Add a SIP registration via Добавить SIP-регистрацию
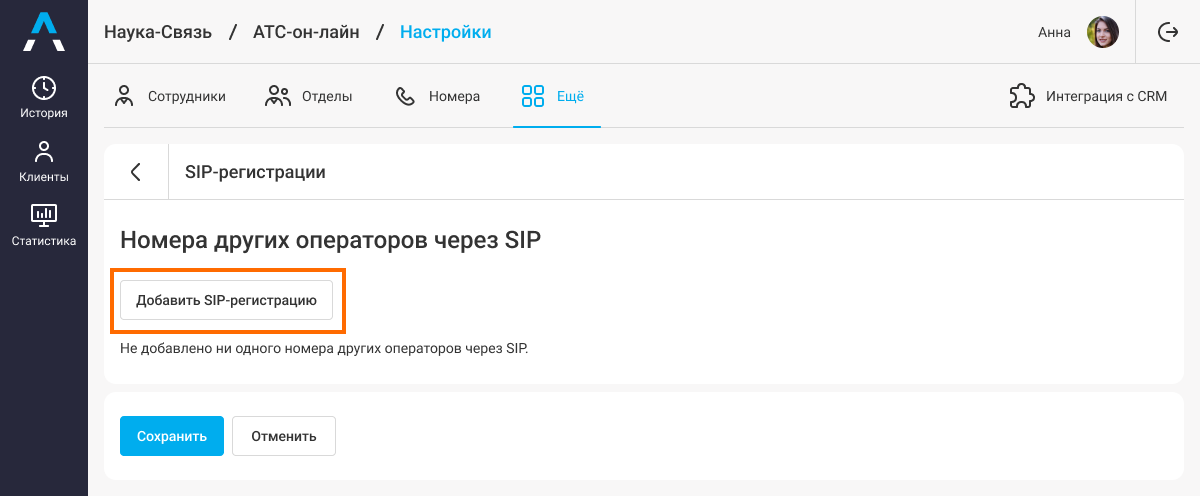The image size is (1200, 496). coord(226,299)
